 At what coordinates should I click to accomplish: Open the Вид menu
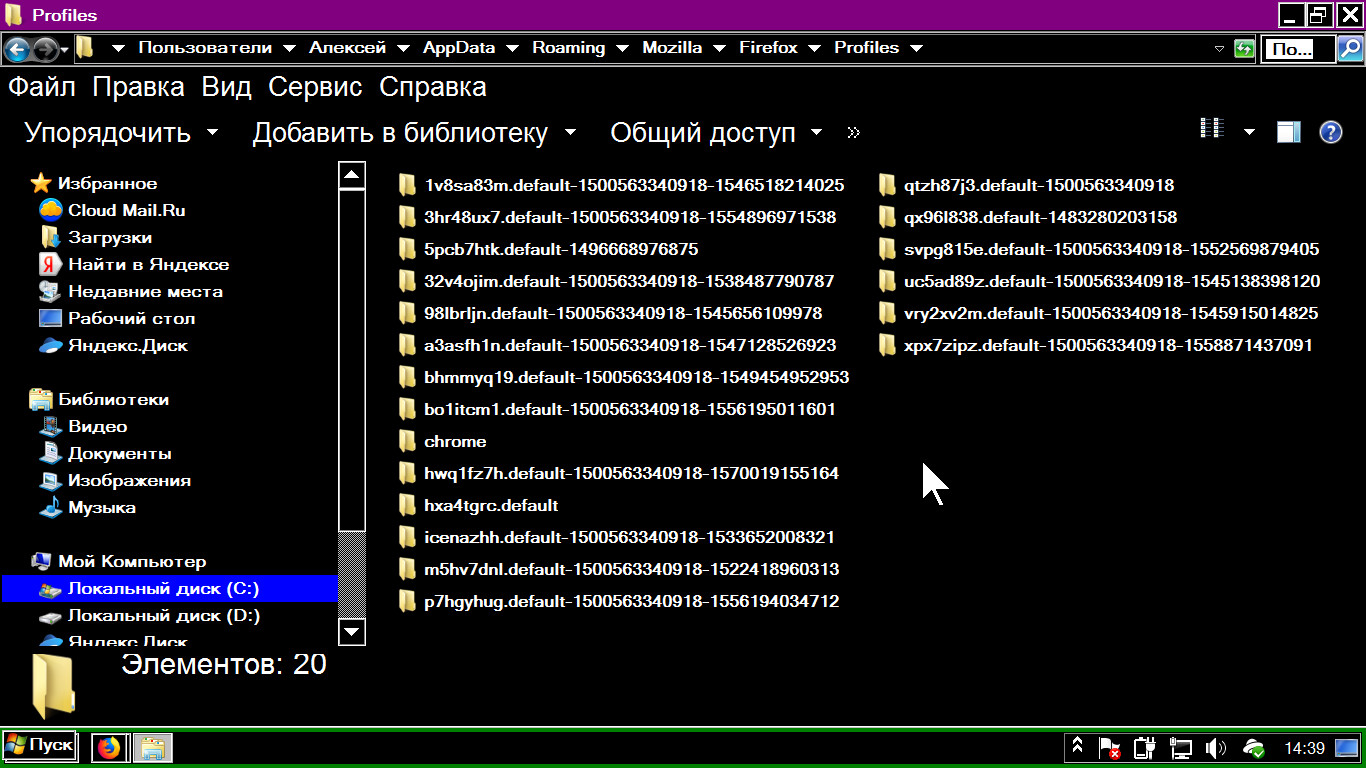(226, 87)
